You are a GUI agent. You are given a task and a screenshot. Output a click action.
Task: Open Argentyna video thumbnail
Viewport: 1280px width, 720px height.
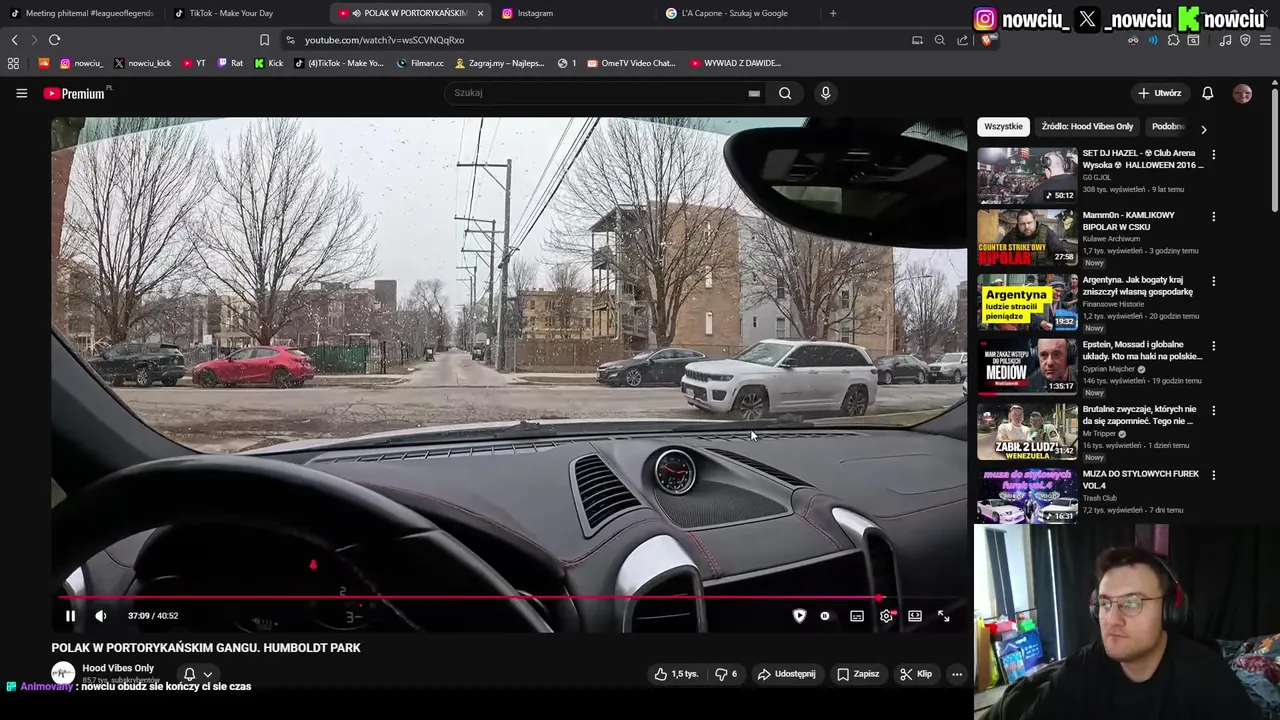tap(1027, 303)
